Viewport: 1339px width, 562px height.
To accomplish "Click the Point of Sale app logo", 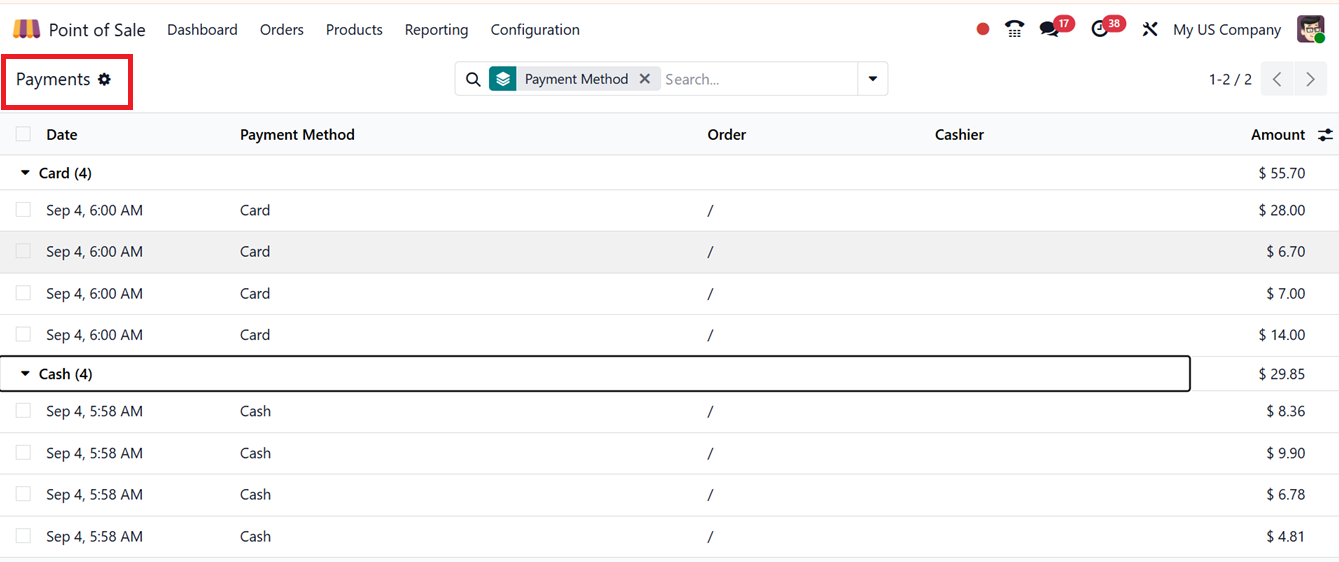I will [27, 30].
